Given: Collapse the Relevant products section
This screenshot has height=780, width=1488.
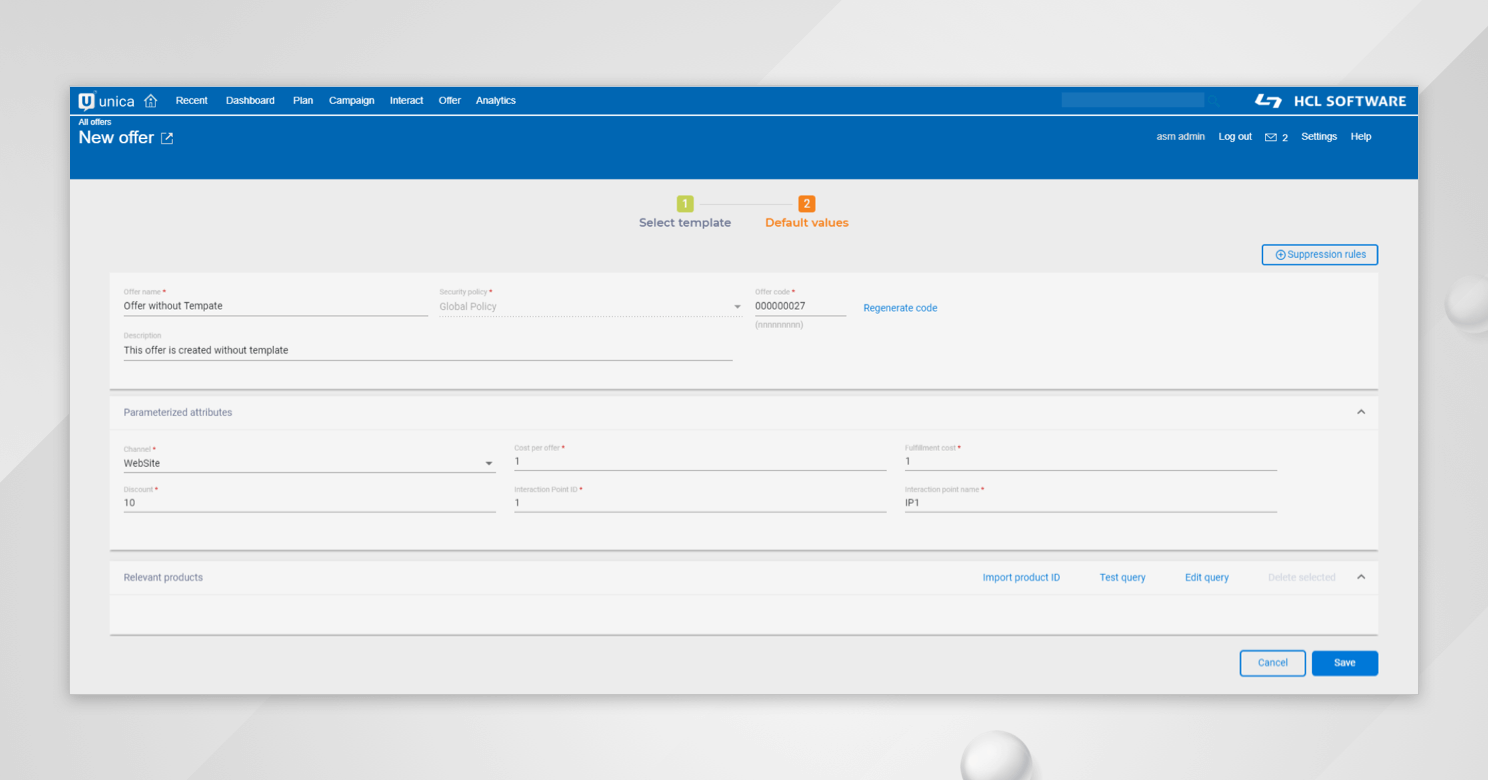Looking at the screenshot, I should (x=1360, y=577).
